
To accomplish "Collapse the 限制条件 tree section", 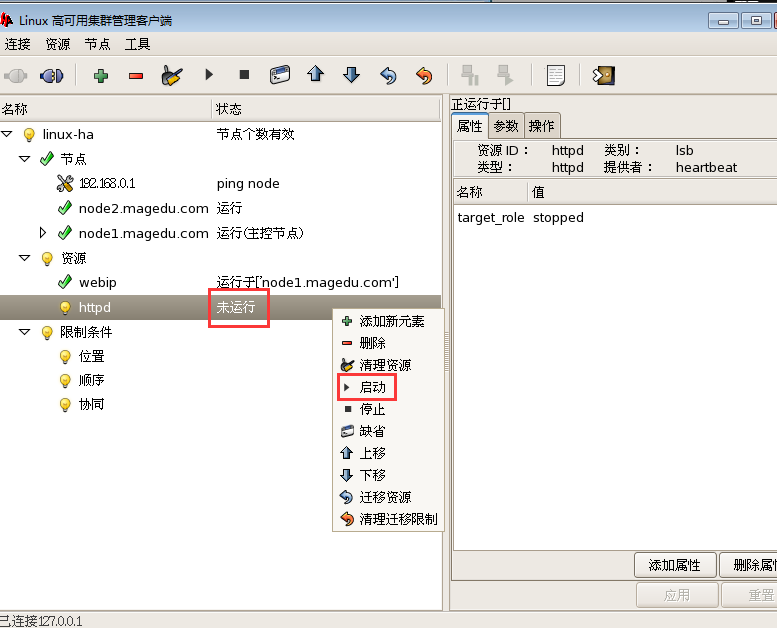I will tap(25, 332).
